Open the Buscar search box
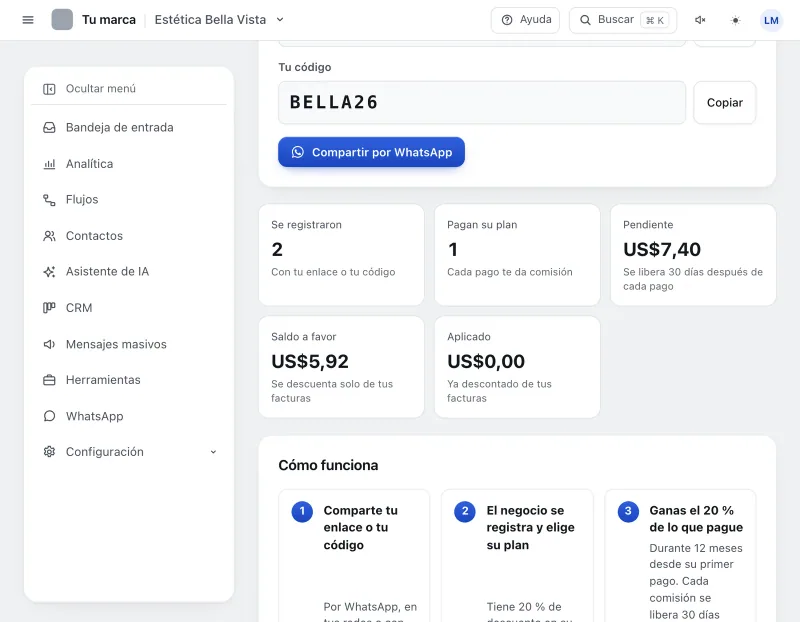The width and height of the screenshot is (800, 622). coord(622,20)
